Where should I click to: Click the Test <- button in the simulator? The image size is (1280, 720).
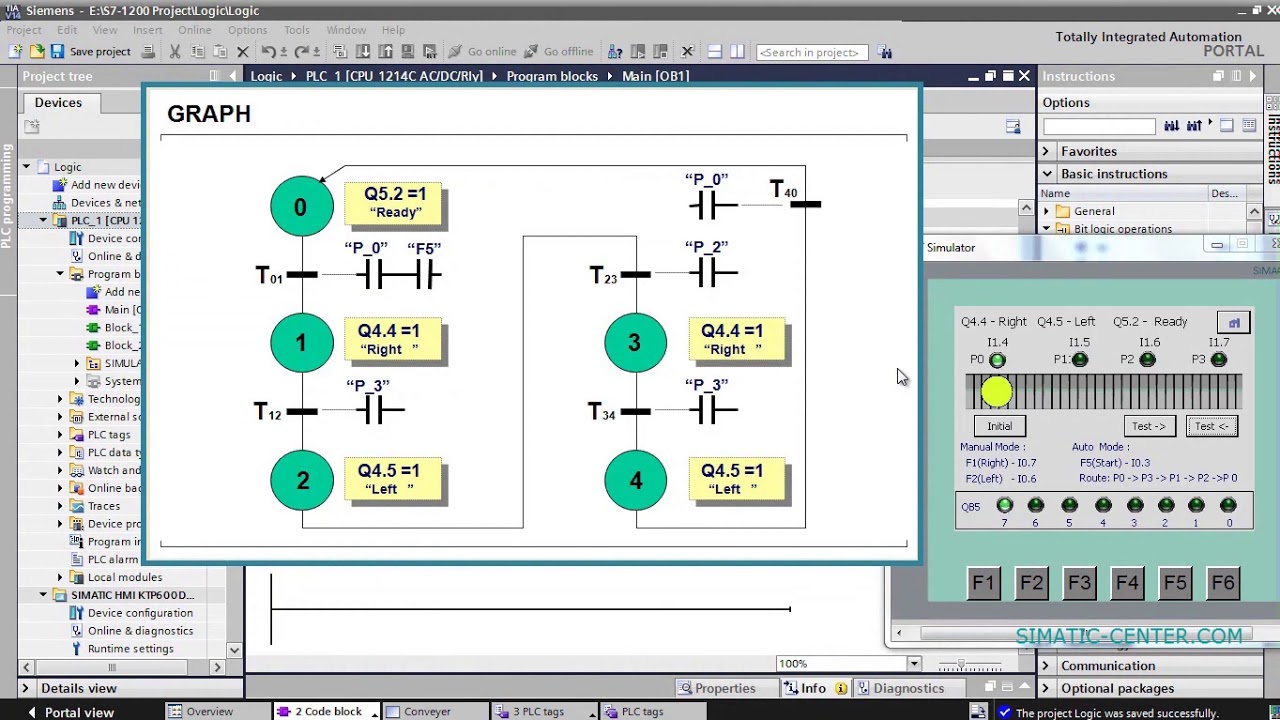(1211, 426)
